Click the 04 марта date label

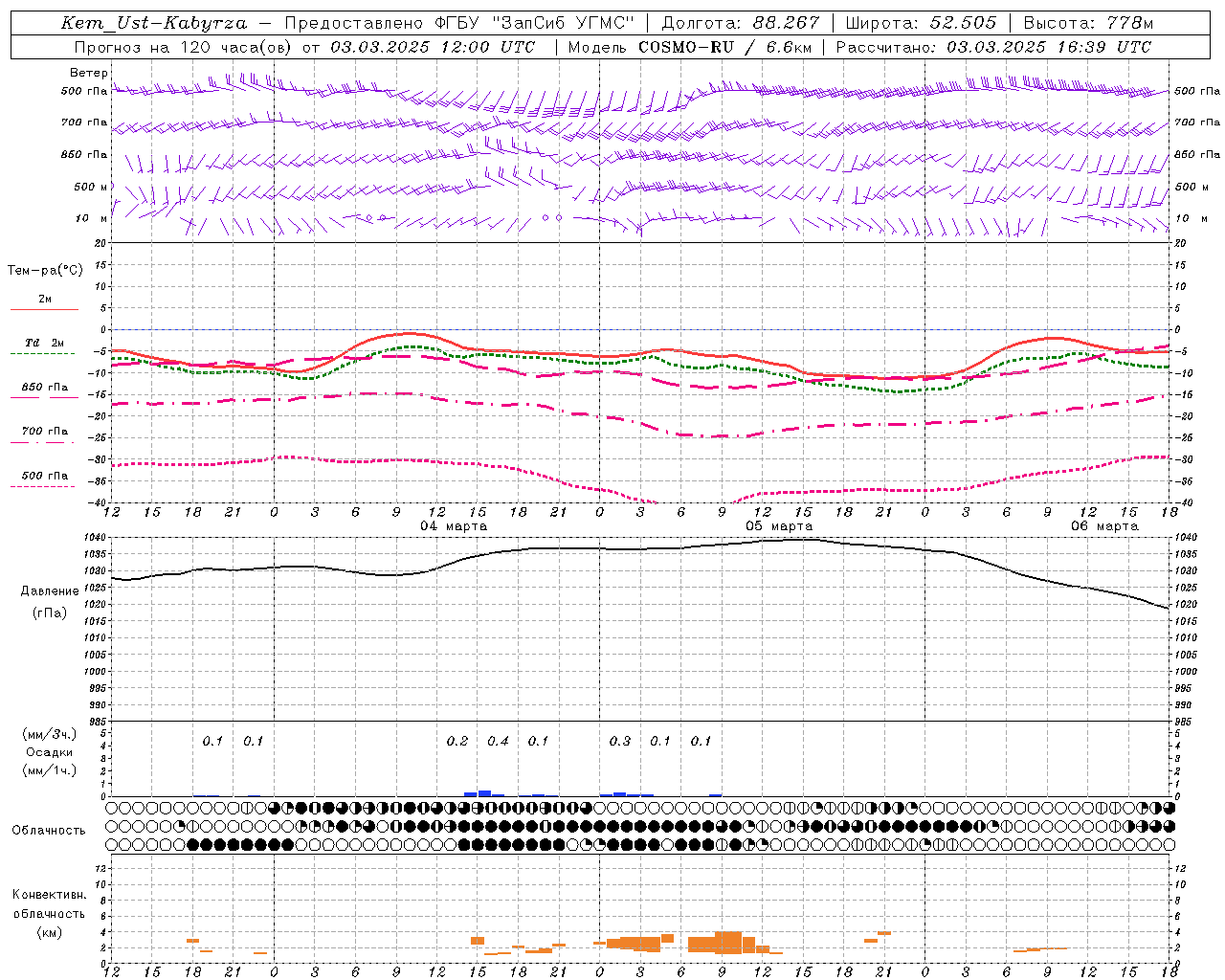[454, 526]
